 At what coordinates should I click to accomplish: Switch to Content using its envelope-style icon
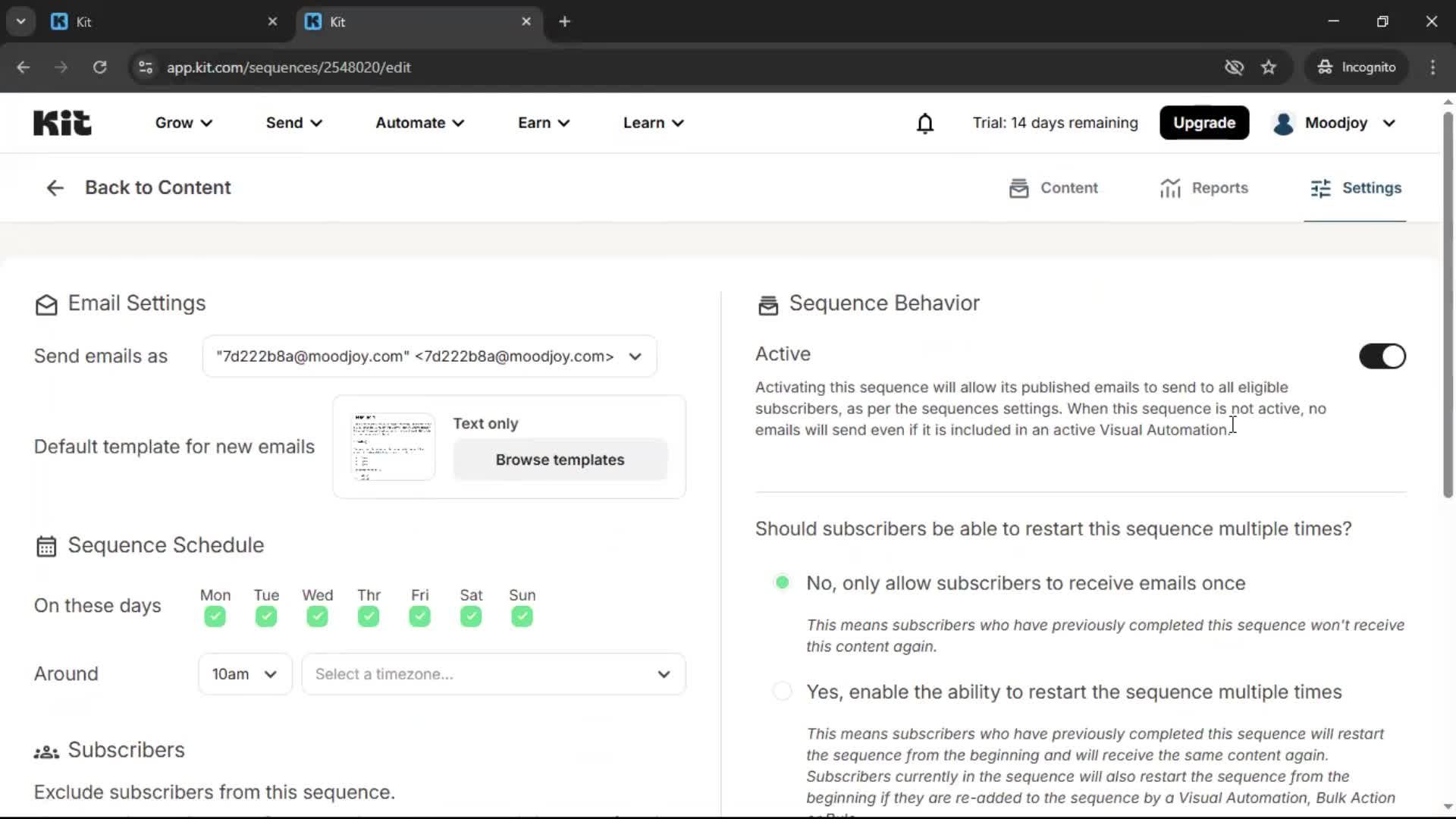(x=1019, y=188)
